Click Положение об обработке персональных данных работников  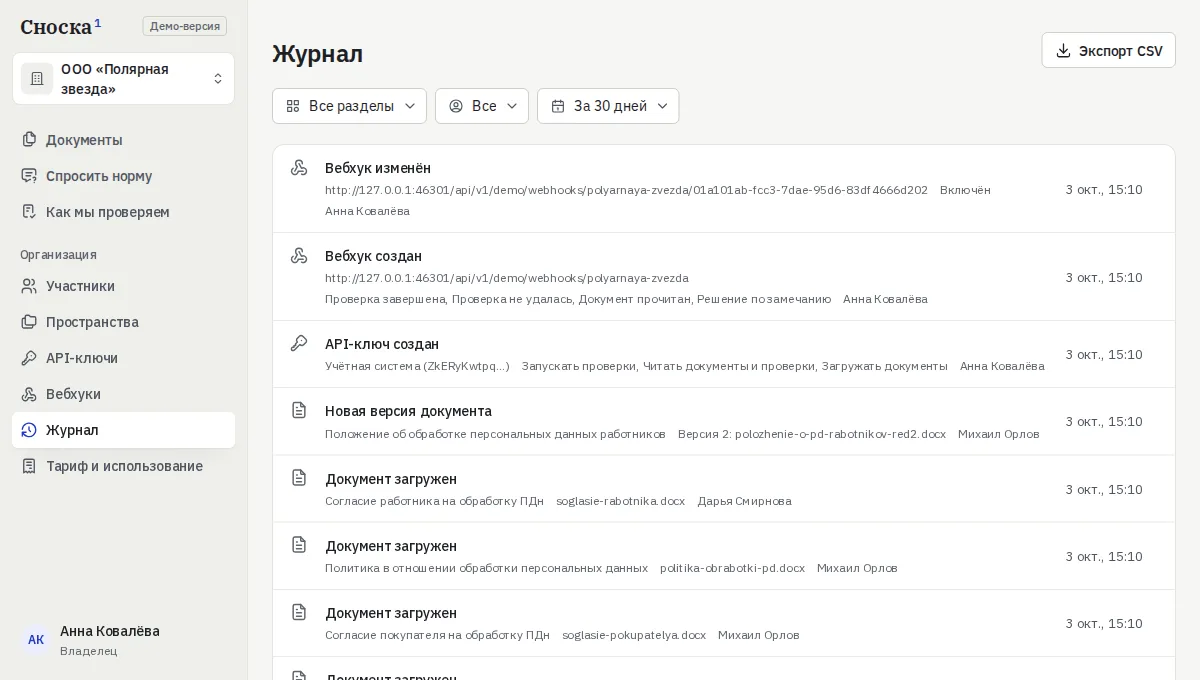495,434
